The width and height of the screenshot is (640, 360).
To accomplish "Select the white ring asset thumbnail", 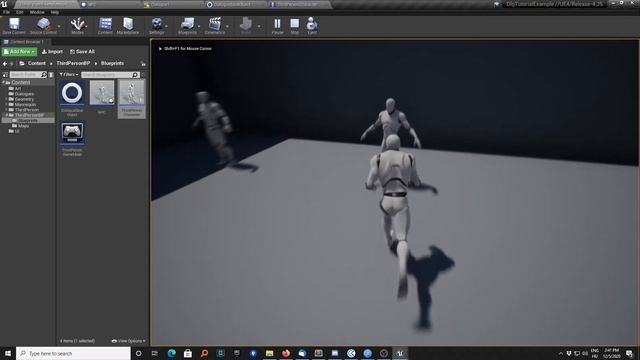I will (x=72, y=93).
